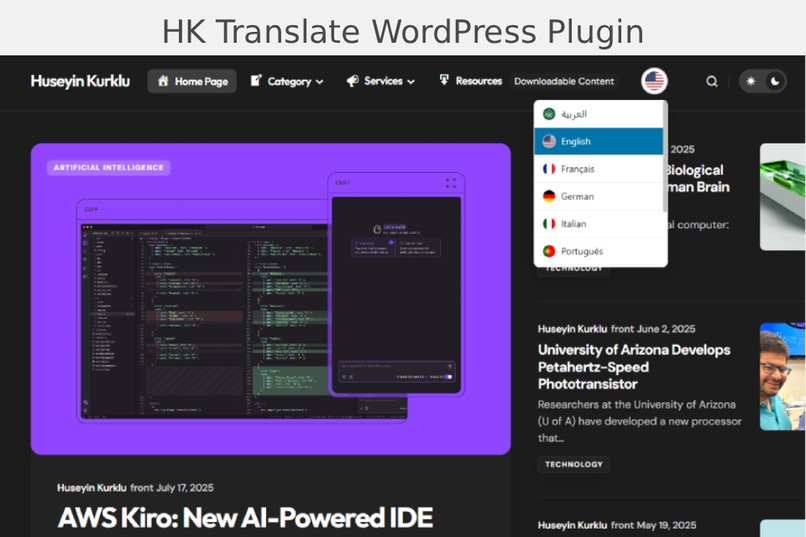This screenshot has width=806, height=537.
Task: Click the France flag icon
Action: coord(549,169)
